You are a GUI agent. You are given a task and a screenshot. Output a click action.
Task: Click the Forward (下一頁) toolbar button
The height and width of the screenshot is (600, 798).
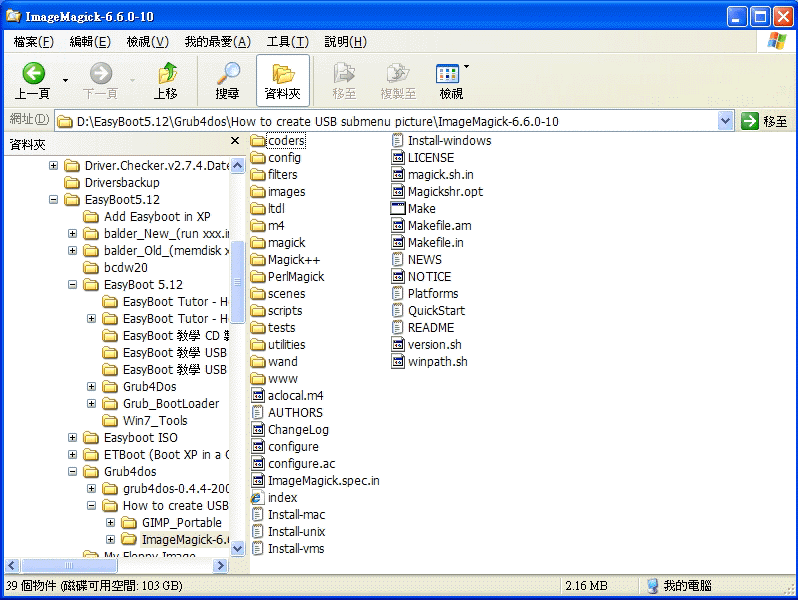pyautogui.click(x=101, y=80)
